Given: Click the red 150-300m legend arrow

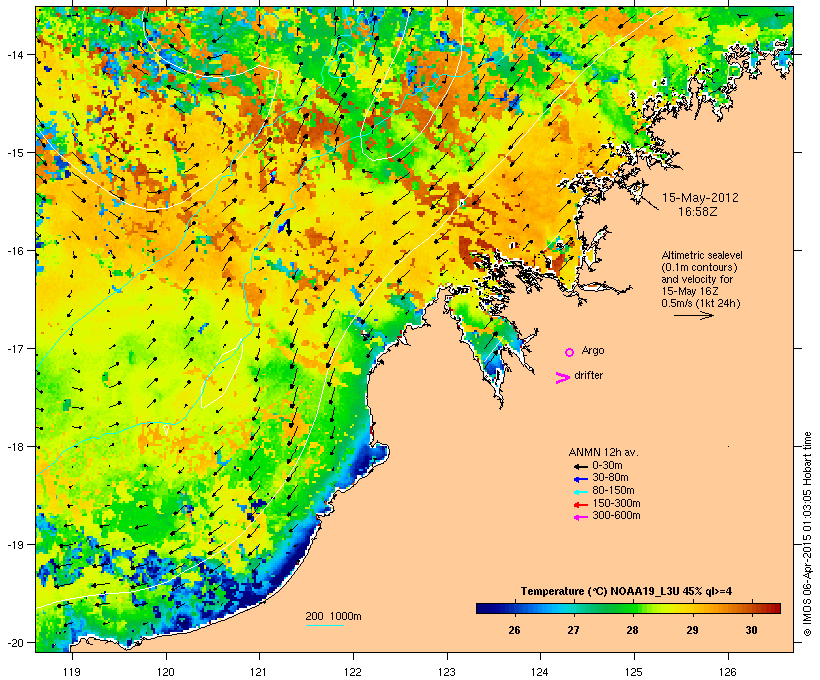Looking at the screenshot, I should [x=580, y=505].
